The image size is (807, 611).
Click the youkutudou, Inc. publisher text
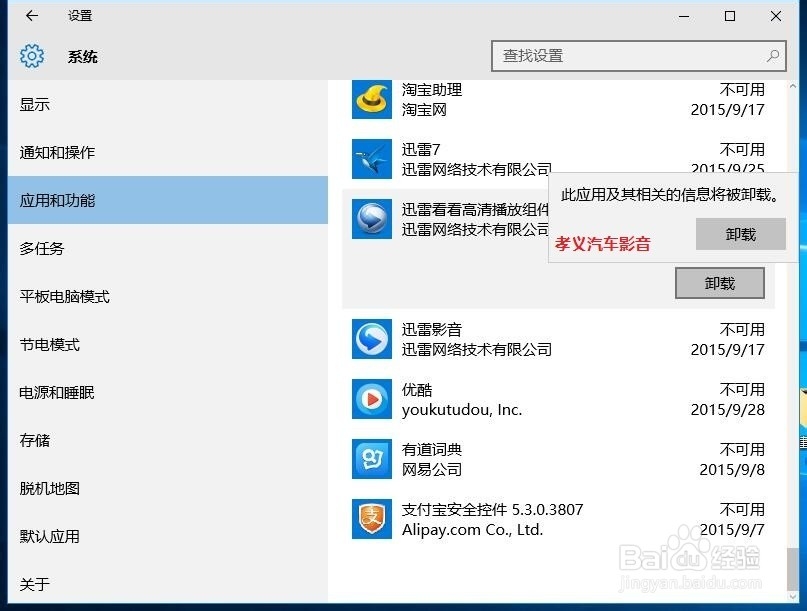462,410
